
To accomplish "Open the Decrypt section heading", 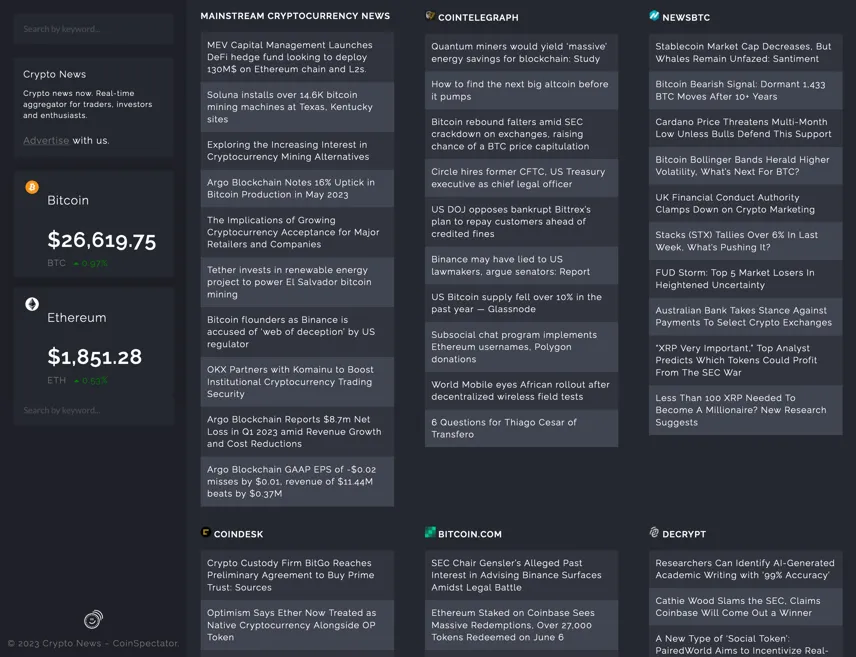I will (684, 534).
